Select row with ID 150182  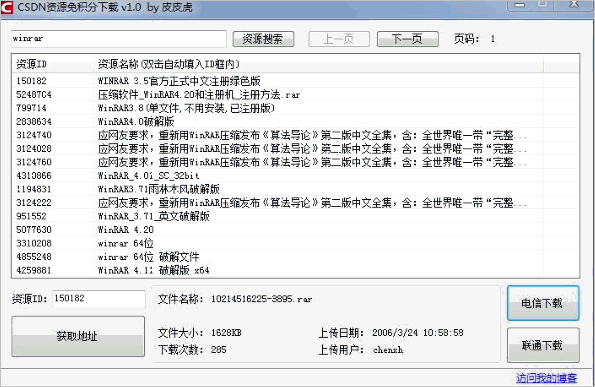point(296,81)
